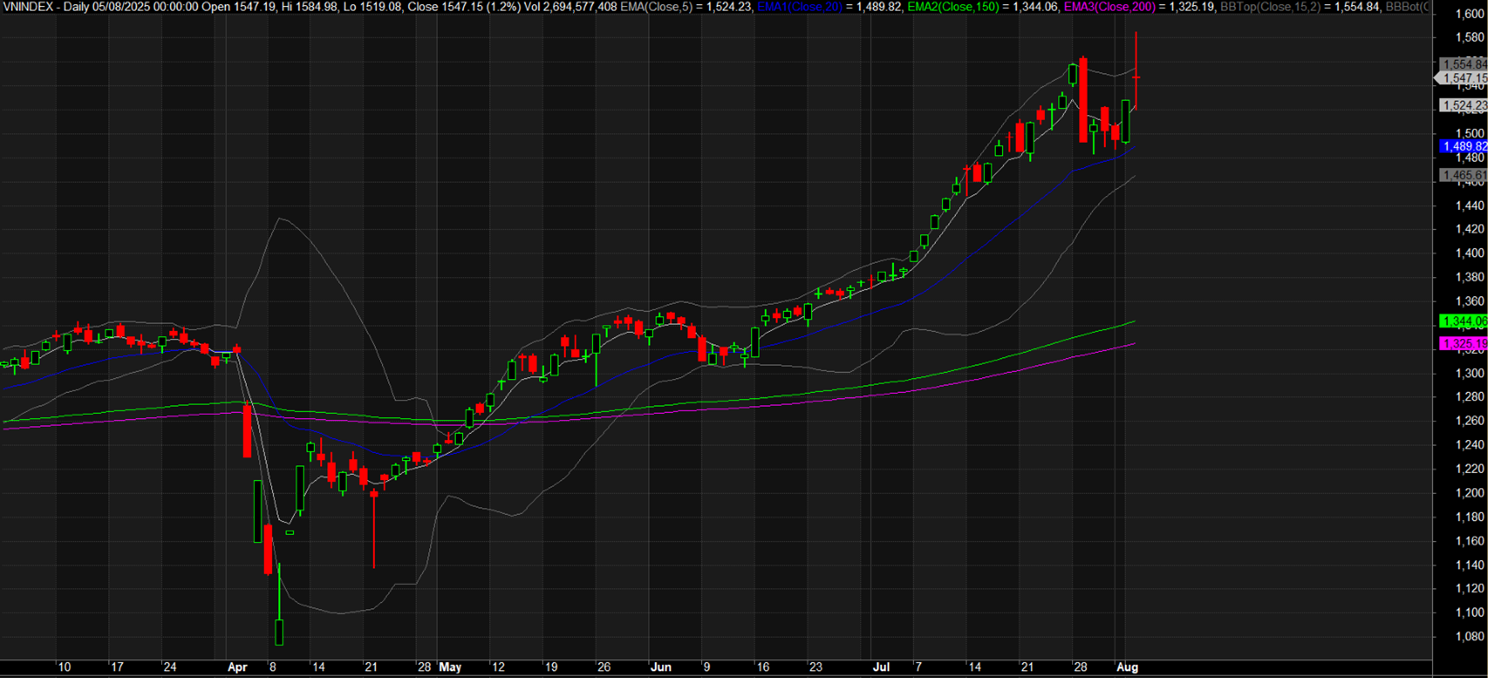Click the 1,300 price axis label
The height and width of the screenshot is (678, 1488).
click(1469, 373)
